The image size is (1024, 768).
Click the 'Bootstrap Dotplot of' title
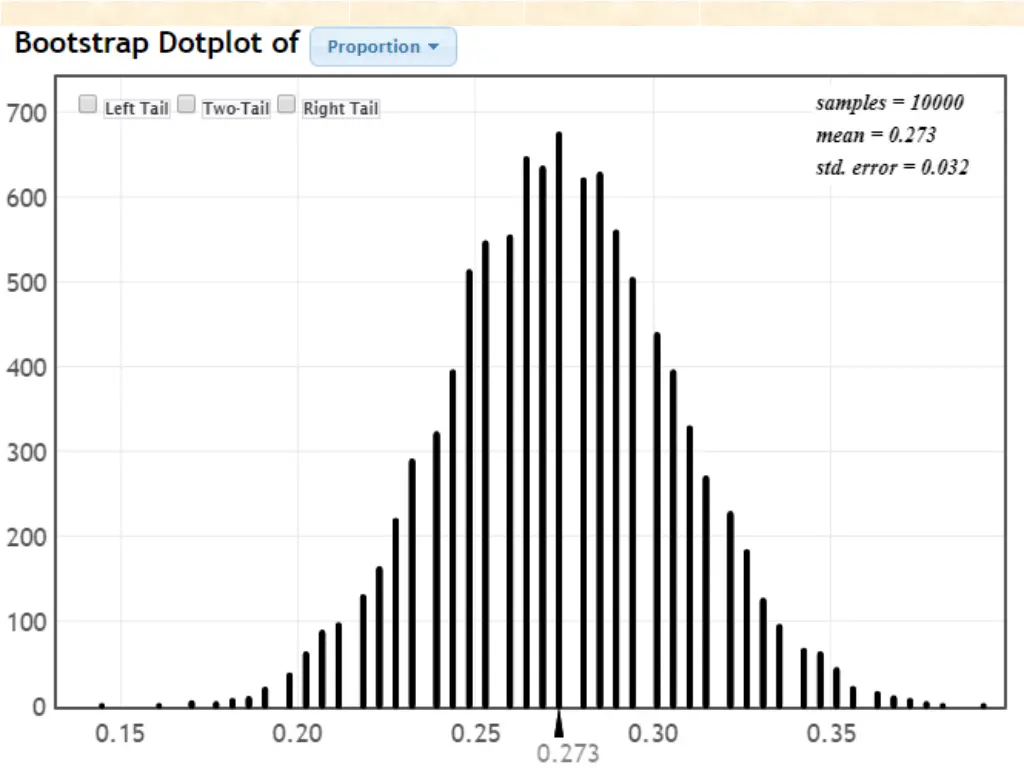pyautogui.click(x=157, y=43)
